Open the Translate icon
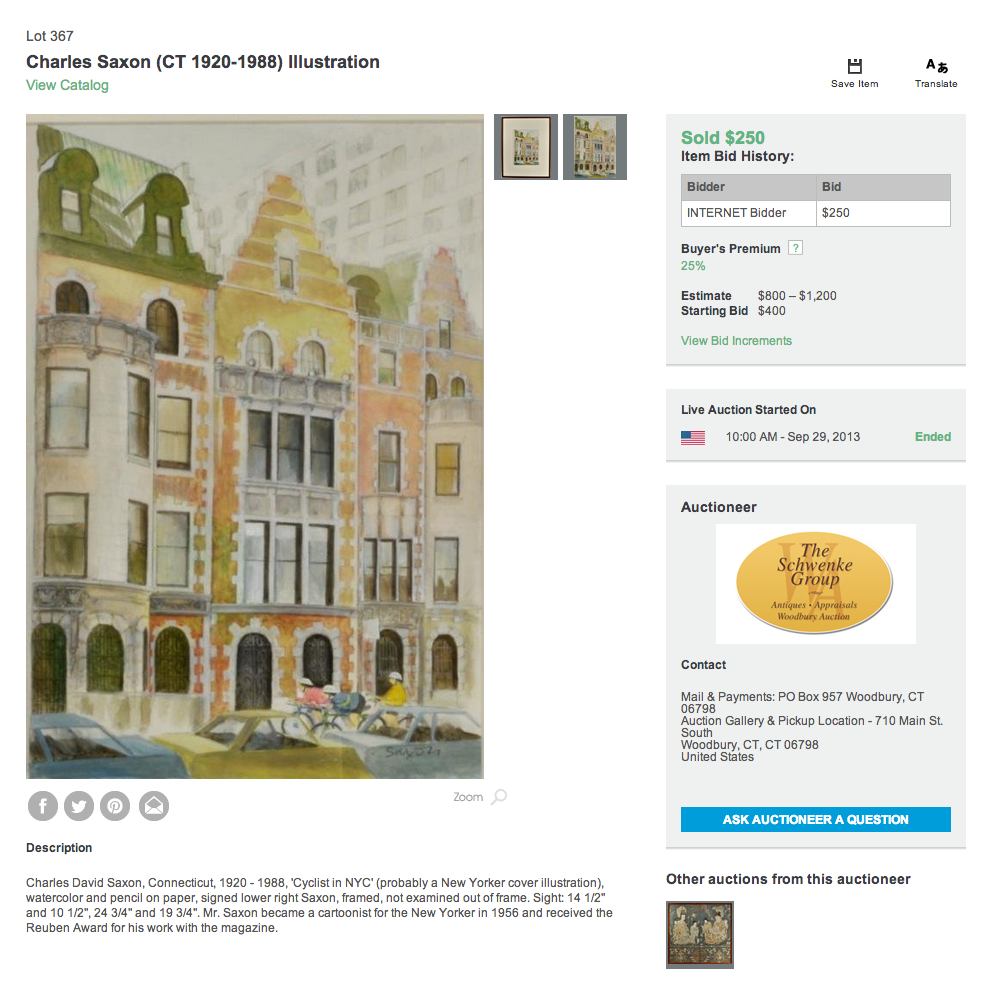The height and width of the screenshot is (988, 991). (x=936, y=66)
